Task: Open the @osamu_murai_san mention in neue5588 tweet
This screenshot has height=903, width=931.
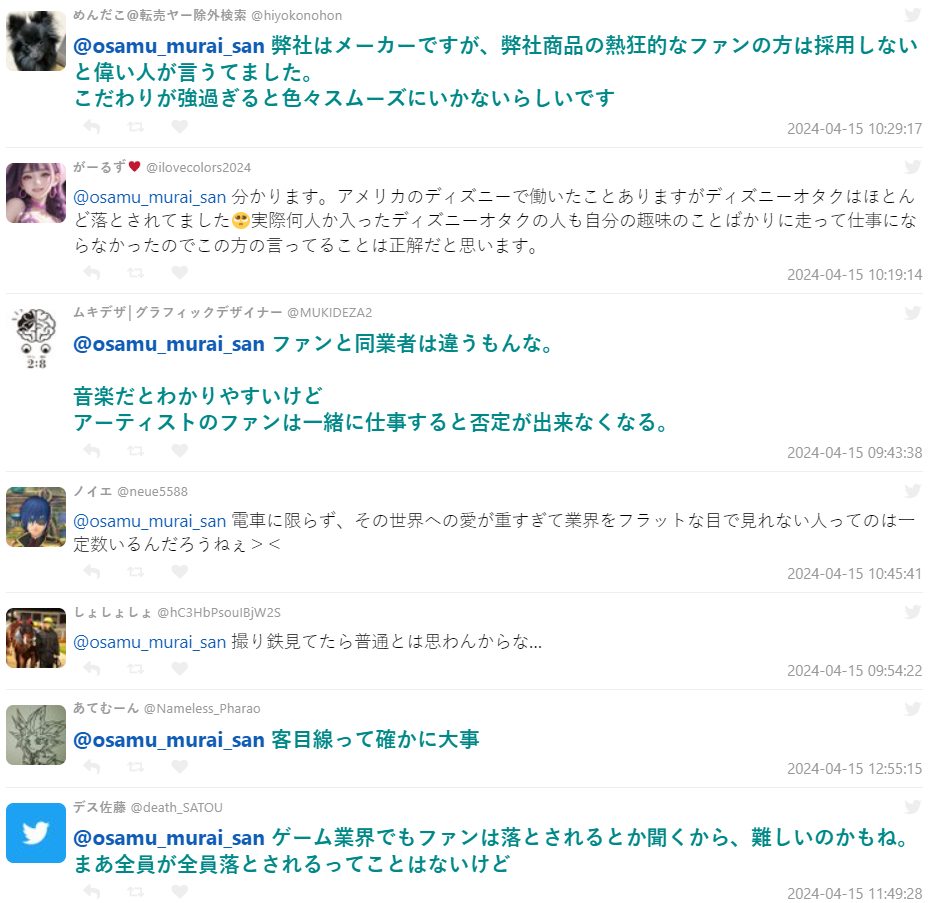Action: pos(150,521)
